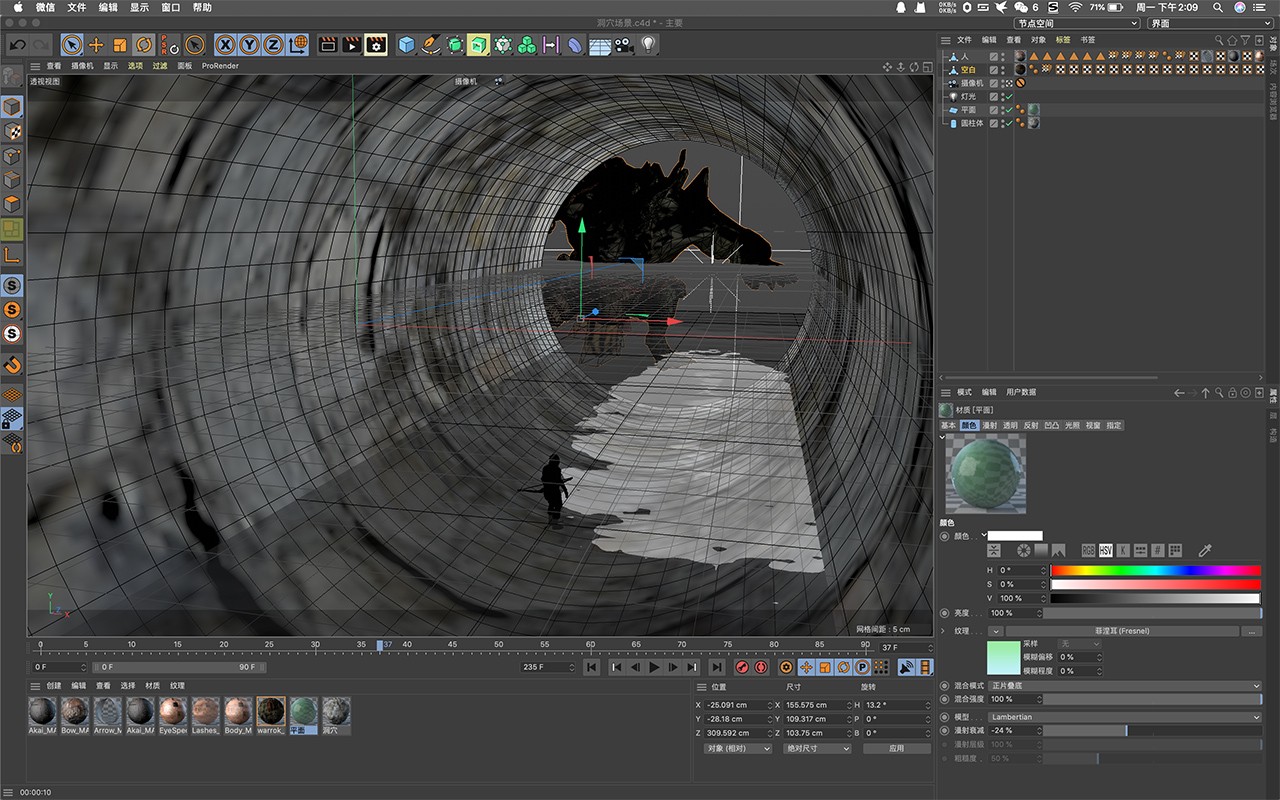Open the 反射 material tab
The image size is (1280, 800).
pos(1030,425)
